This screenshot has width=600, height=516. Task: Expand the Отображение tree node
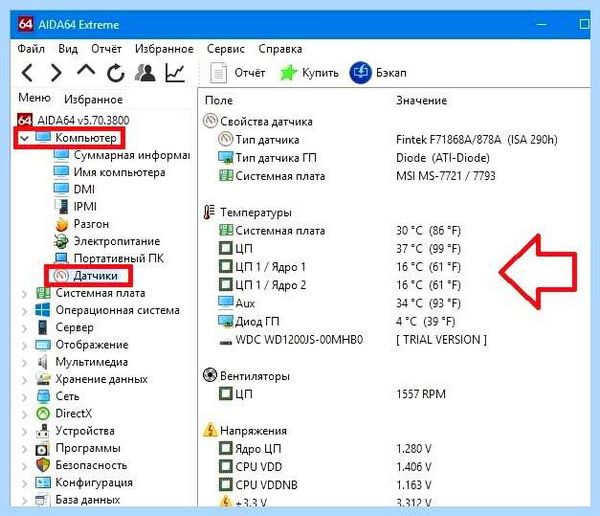[24, 345]
